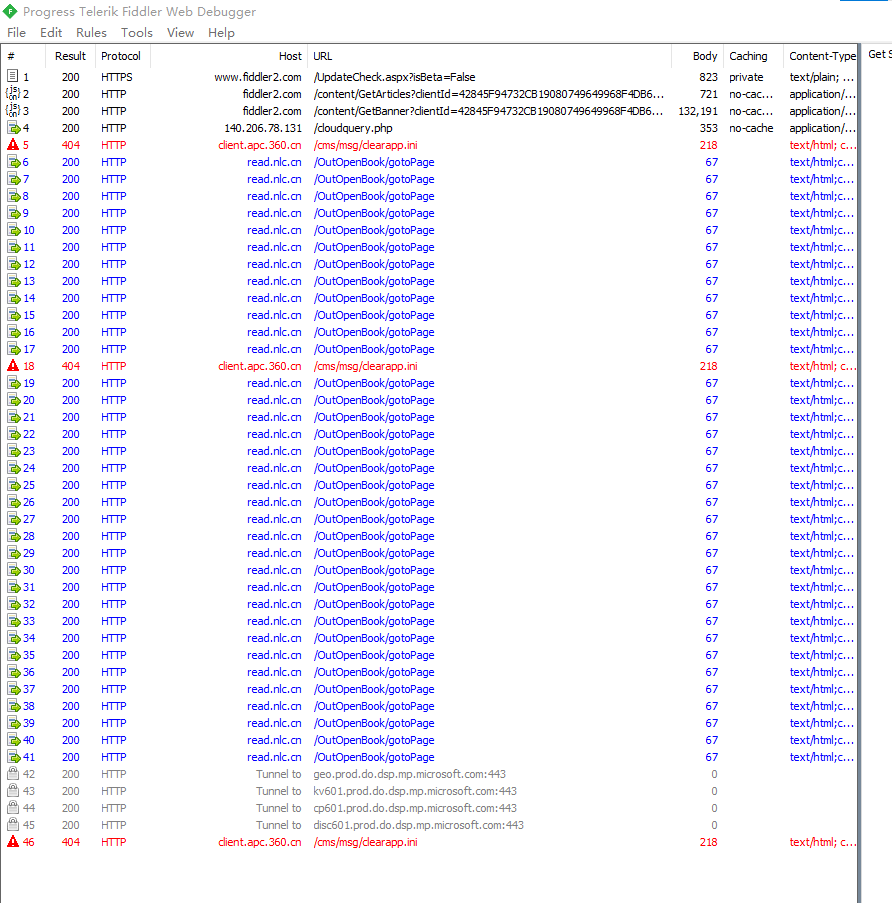Click the lock icon of session 42
The height and width of the screenshot is (903, 892).
pyautogui.click(x=13, y=773)
